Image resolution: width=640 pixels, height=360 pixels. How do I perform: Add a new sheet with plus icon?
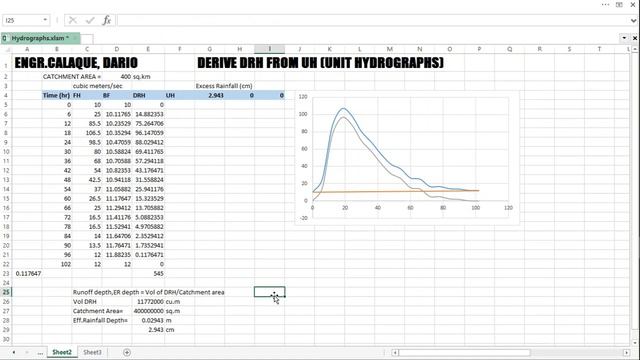click(127, 352)
